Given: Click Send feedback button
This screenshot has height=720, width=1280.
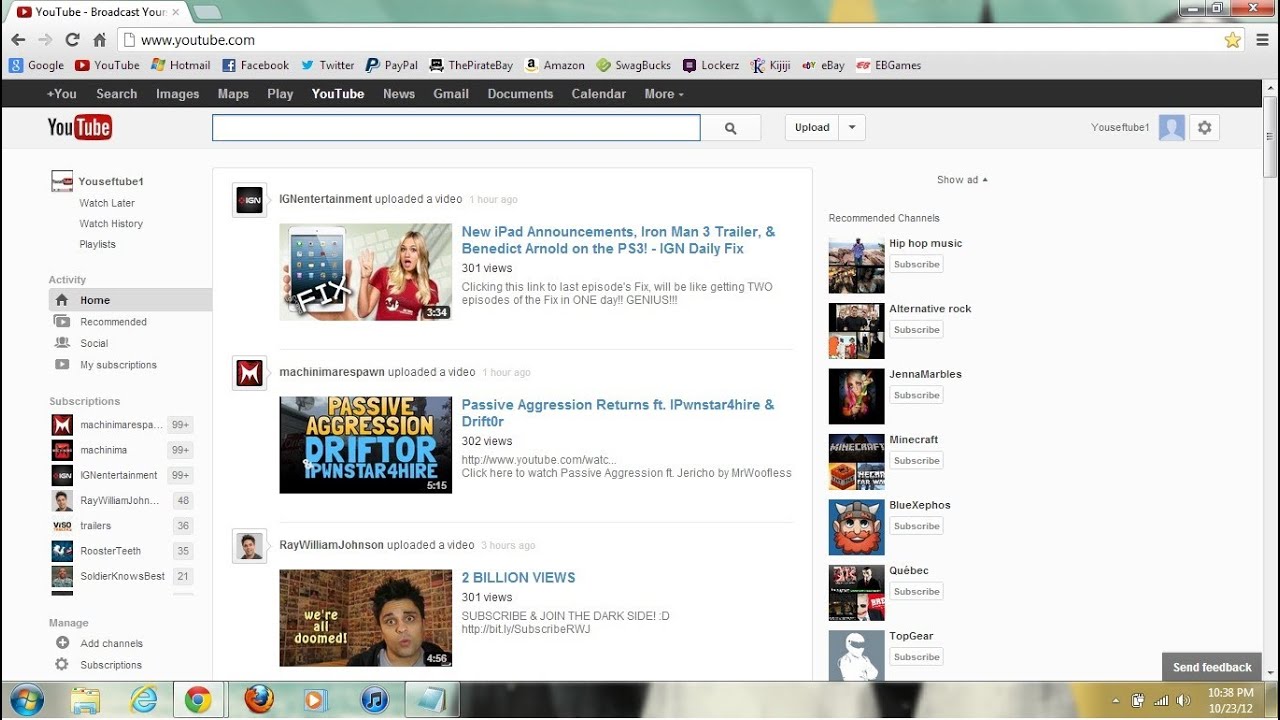Looking at the screenshot, I should (1212, 667).
